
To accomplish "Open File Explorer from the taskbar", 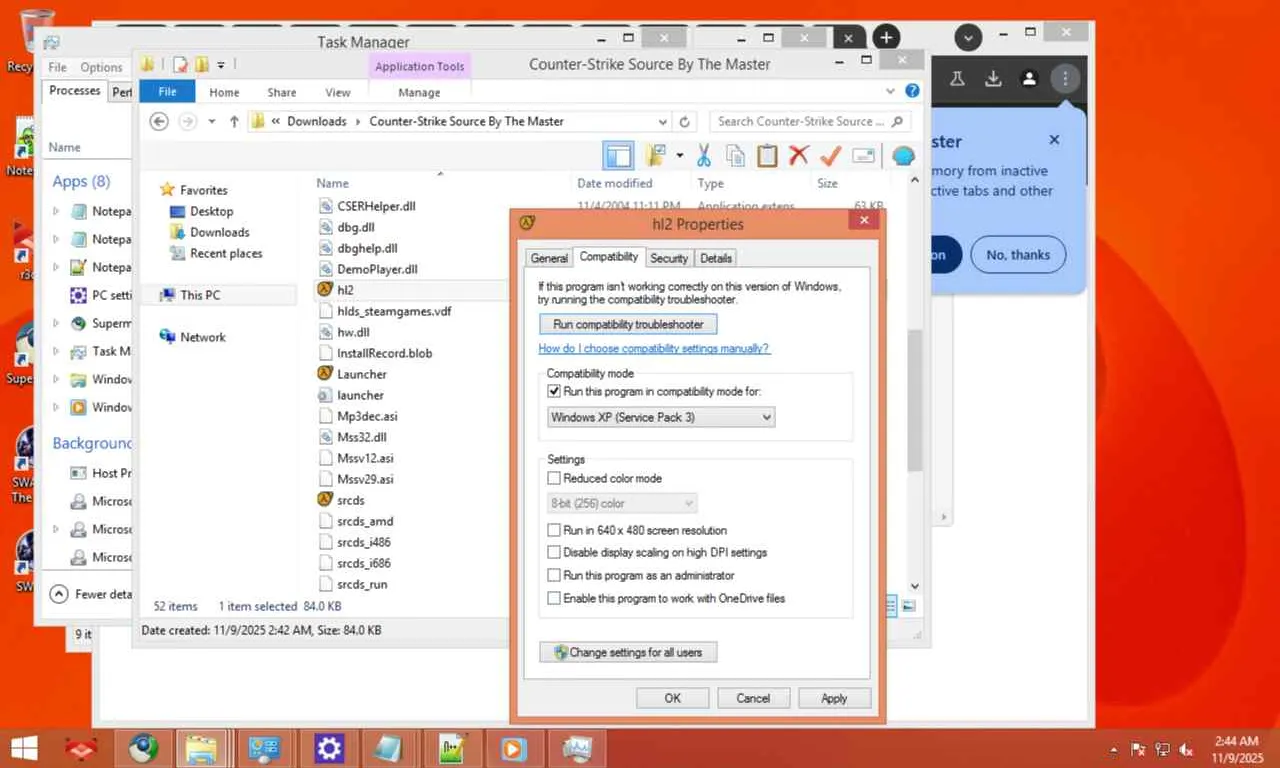I will click(201, 748).
